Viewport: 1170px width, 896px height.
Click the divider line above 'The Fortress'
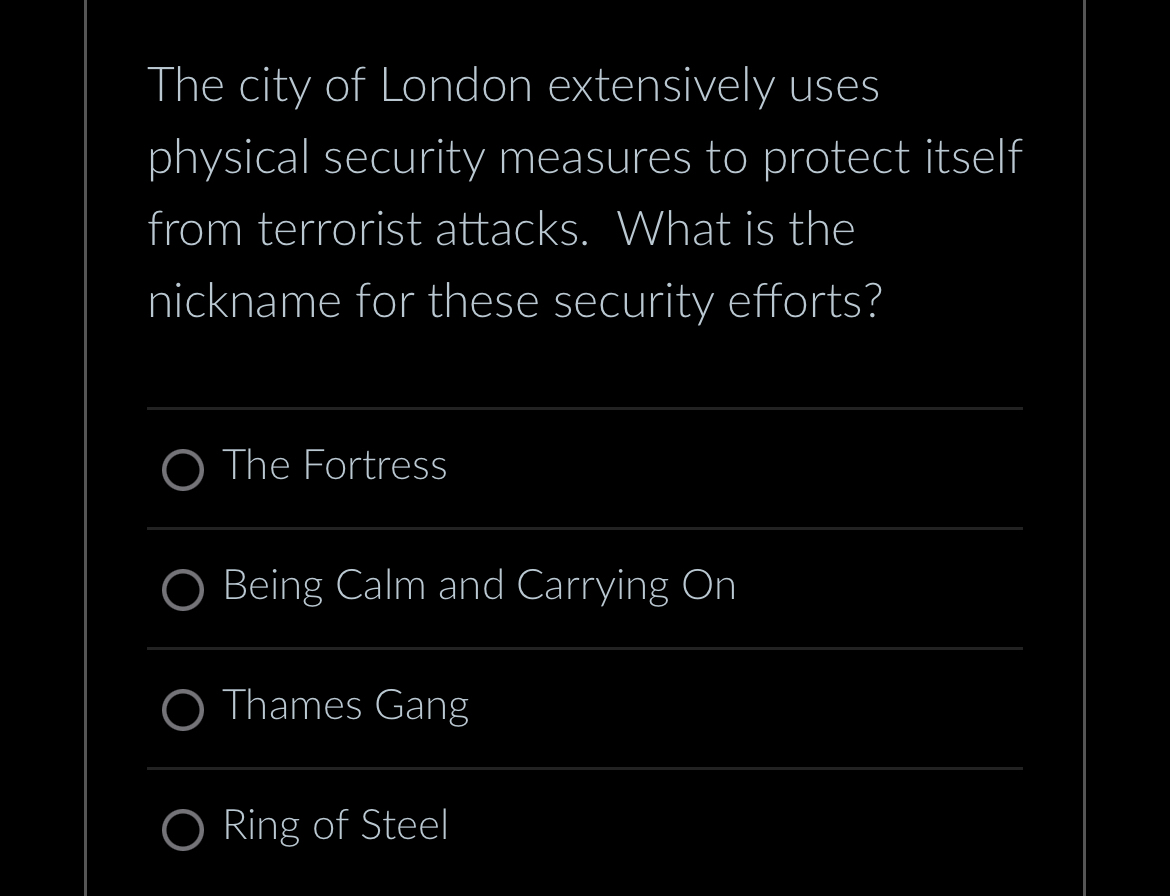pyautogui.click(x=585, y=408)
